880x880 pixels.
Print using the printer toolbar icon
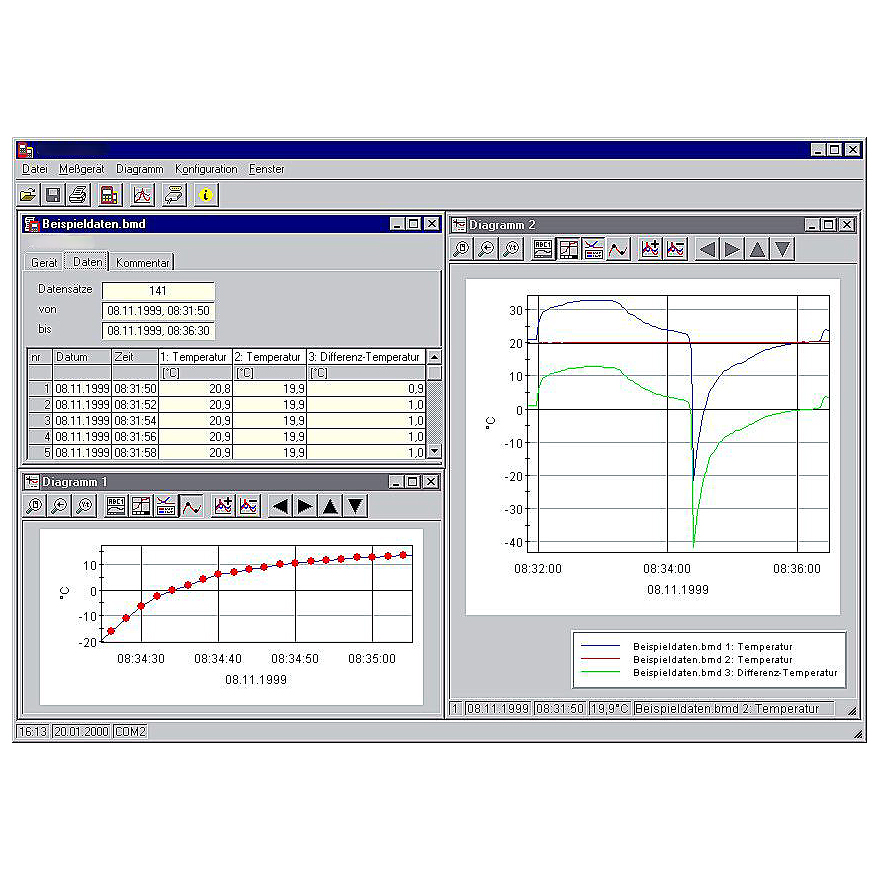[78, 195]
